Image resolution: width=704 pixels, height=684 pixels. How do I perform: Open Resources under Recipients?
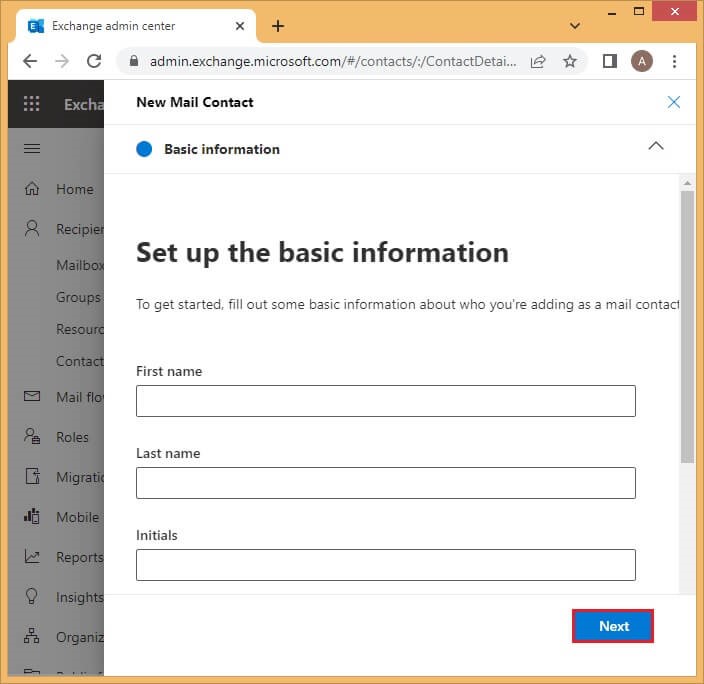(80, 329)
